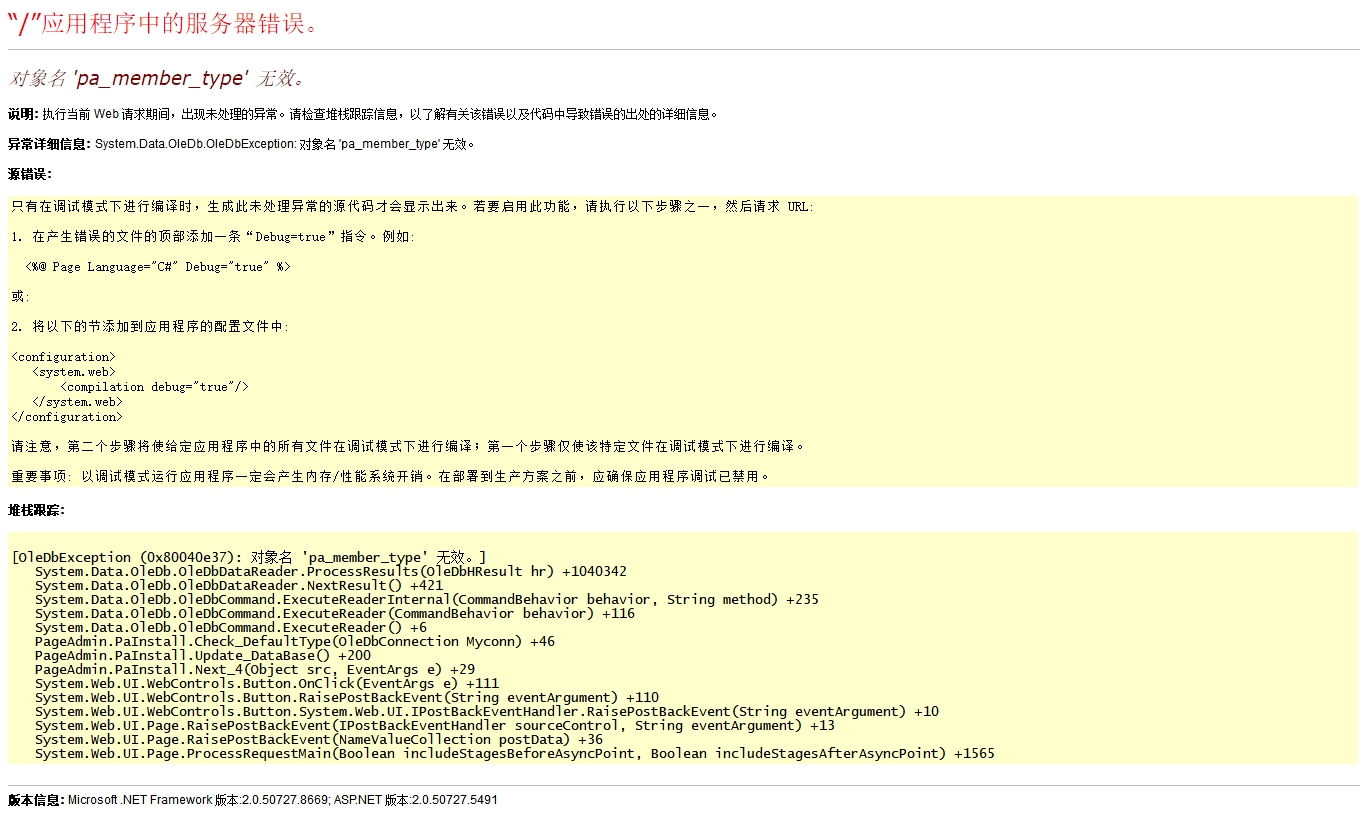Click the OleDbDataReader.ProcessResults stack line
The image size is (1366, 815).
click(330, 571)
